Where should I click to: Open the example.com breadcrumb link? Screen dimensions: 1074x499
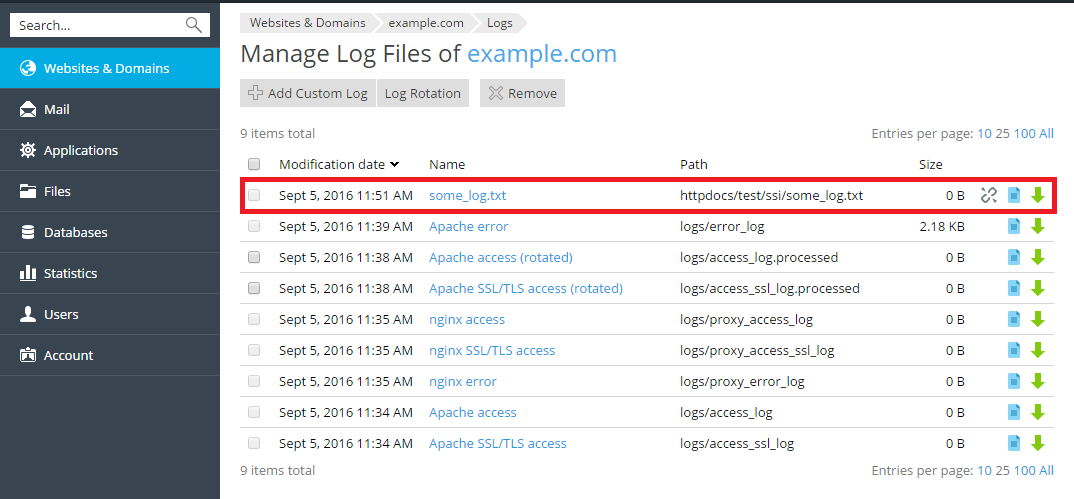coord(427,22)
